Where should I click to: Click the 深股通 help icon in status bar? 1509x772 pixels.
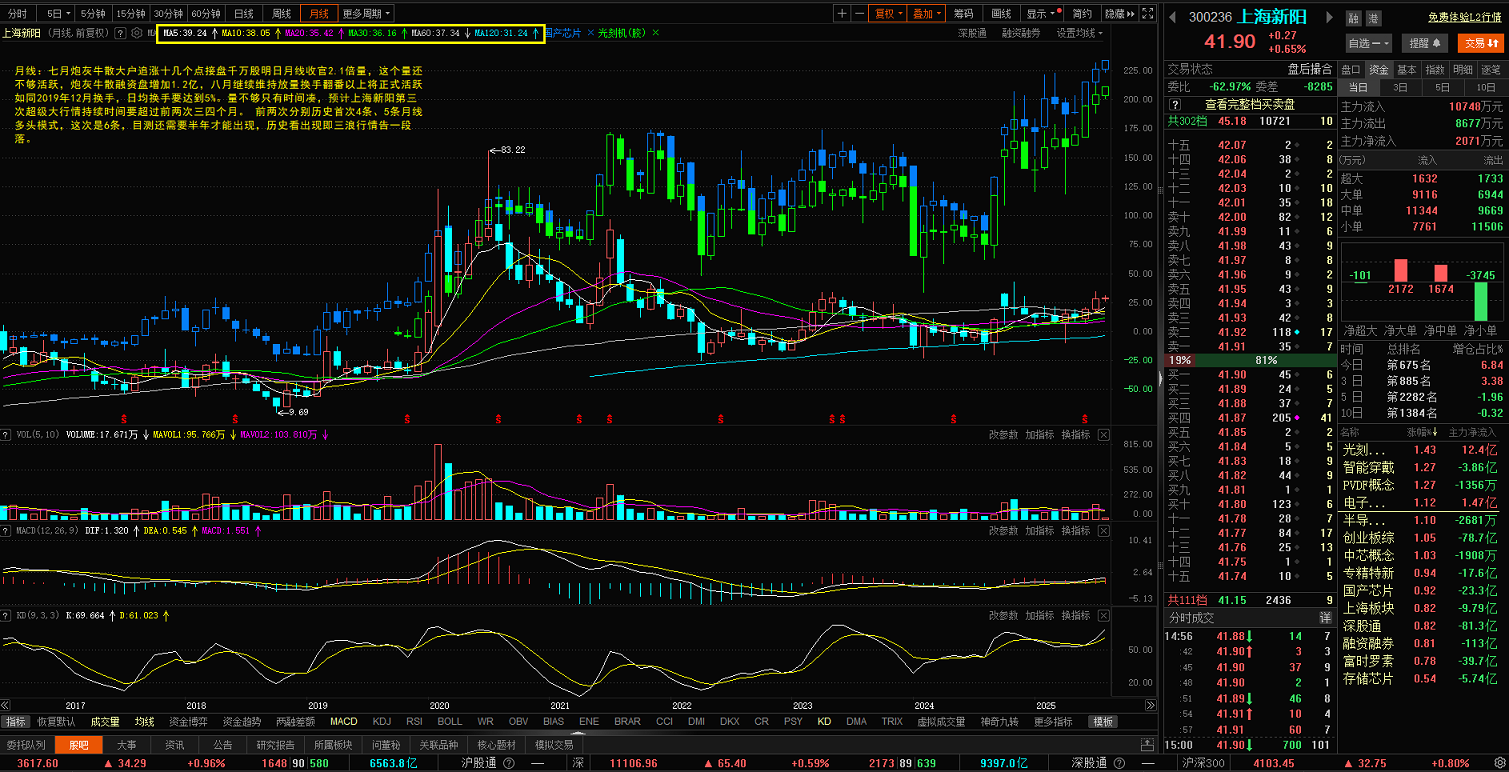tap(1120, 763)
